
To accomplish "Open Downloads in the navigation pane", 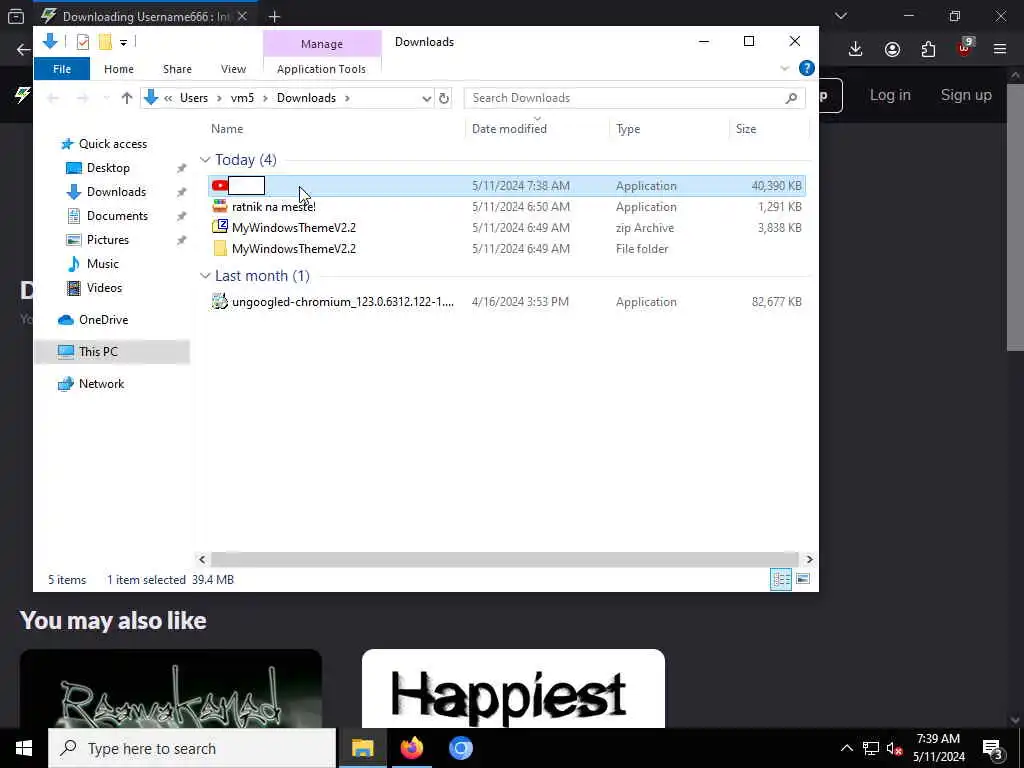I will (x=116, y=192).
